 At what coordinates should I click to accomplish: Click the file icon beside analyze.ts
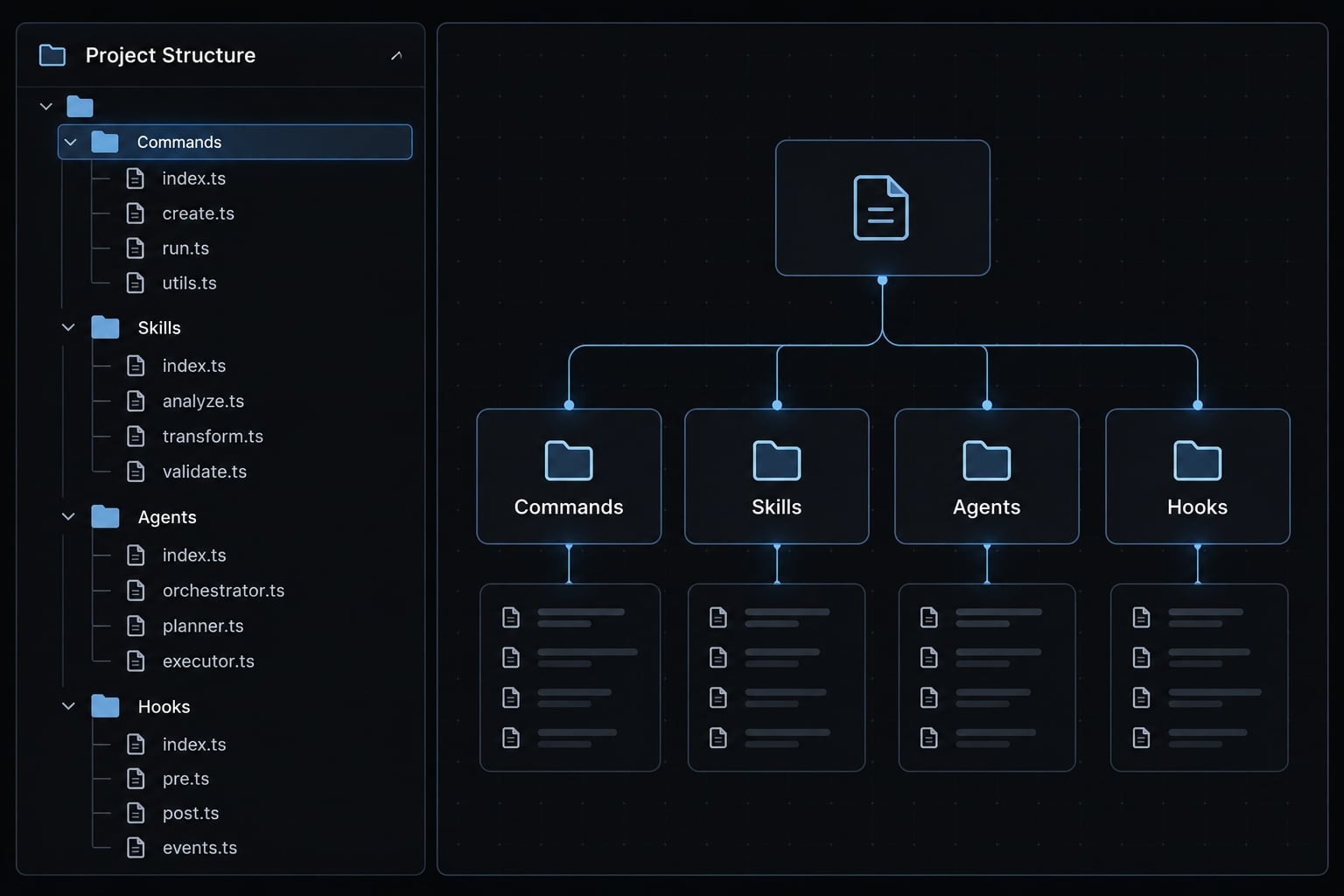point(136,401)
